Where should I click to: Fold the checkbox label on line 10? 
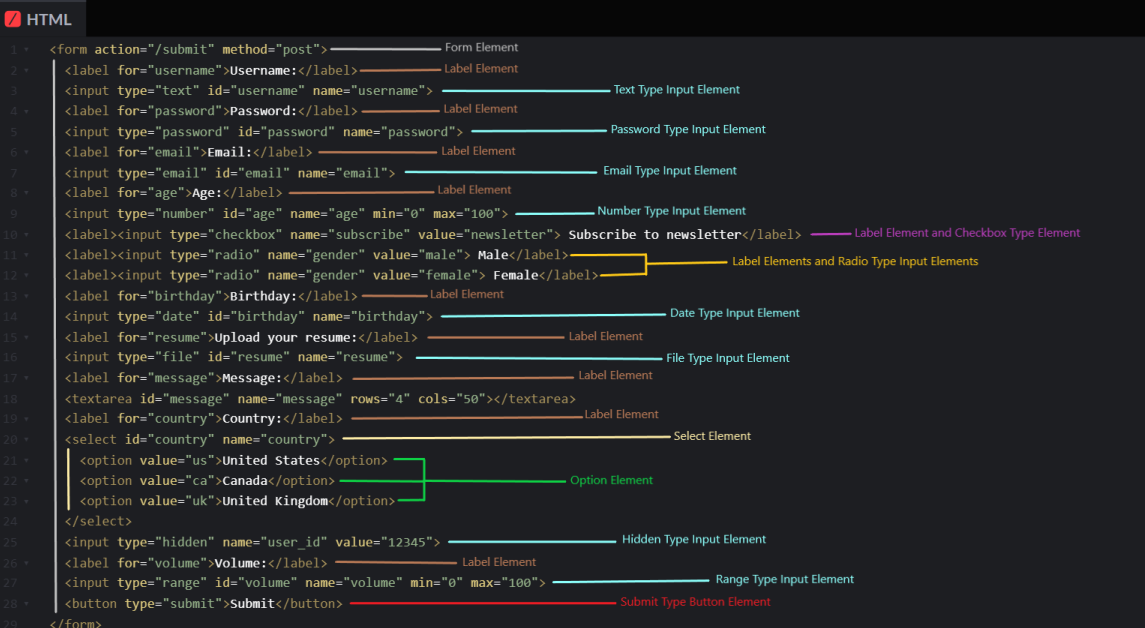26,235
